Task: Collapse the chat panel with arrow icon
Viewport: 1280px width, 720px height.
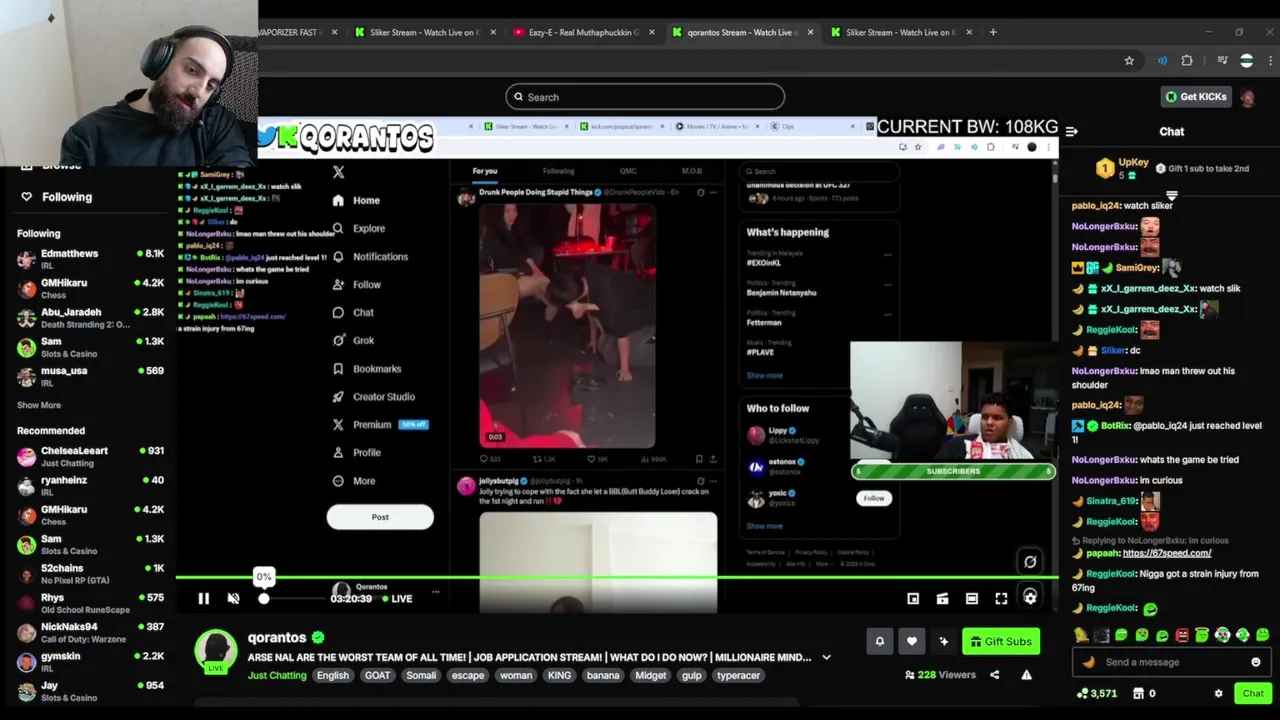Action: [x=1072, y=131]
